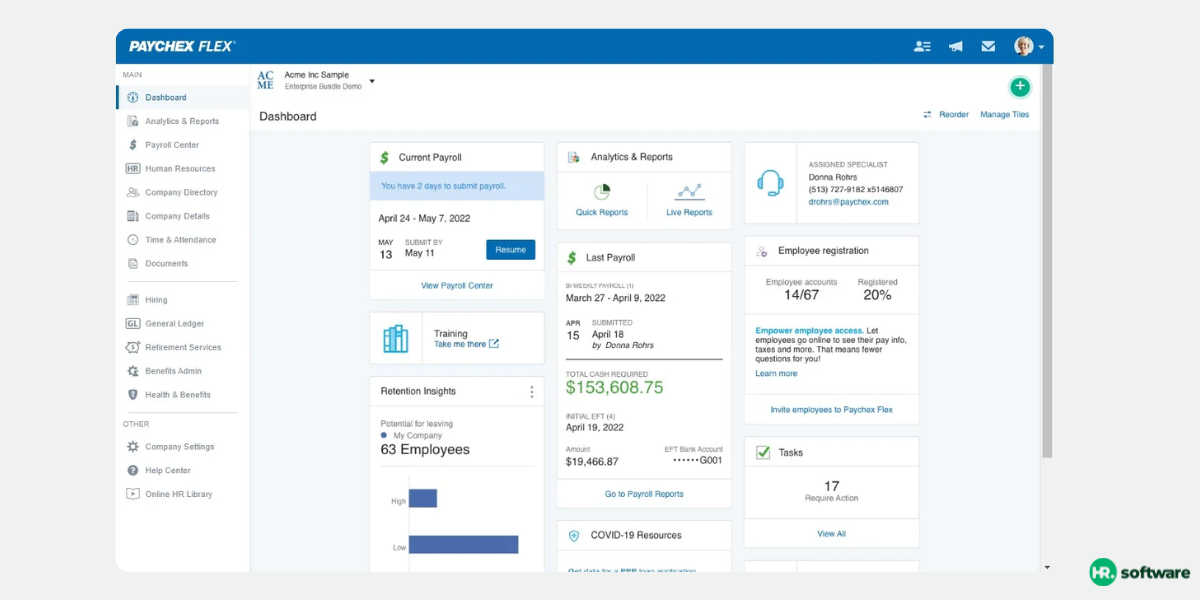Click the $153,608.75 total cash amount
The image size is (1200, 600).
coord(614,388)
